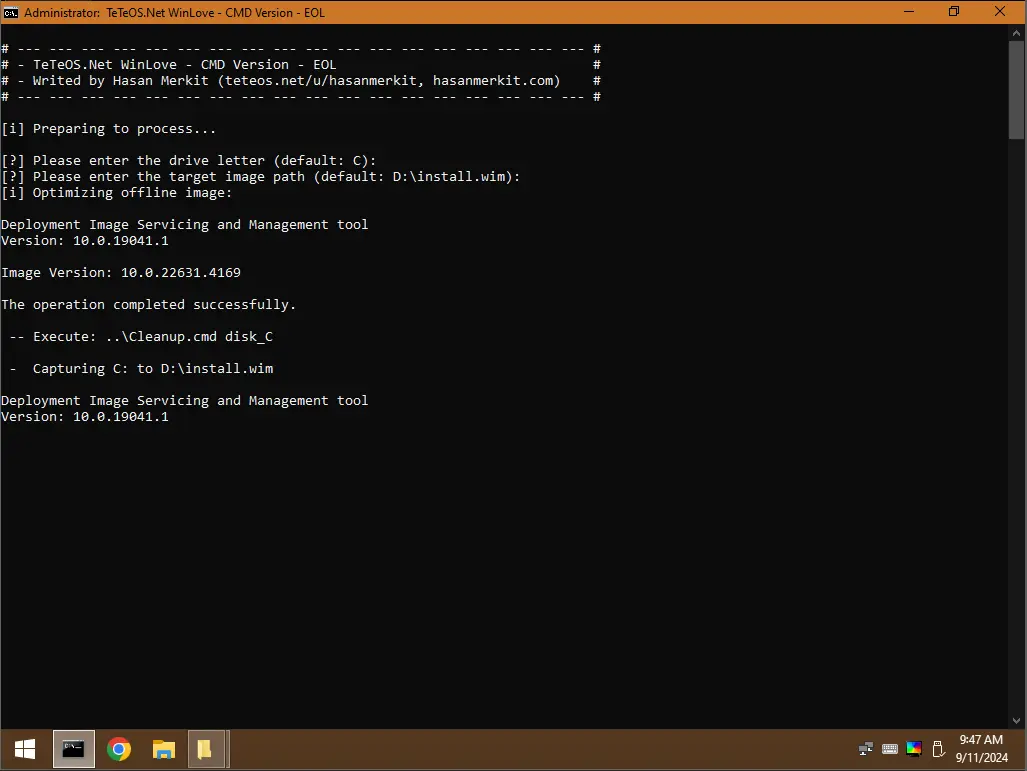Open the on-screen keyboard tray icon
1027x771 pixels.
(889, 749)
